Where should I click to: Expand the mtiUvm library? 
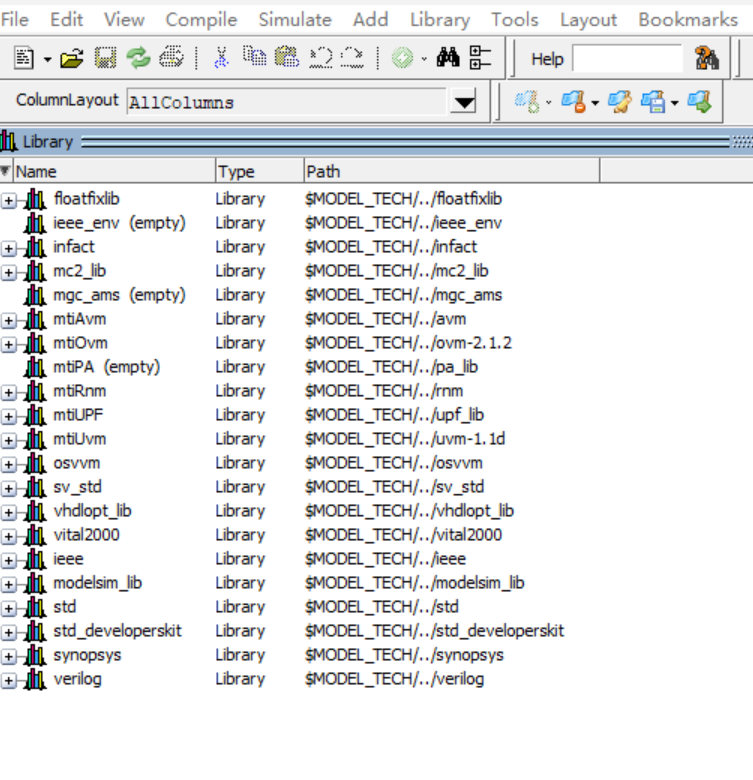click(x=8, y=440)
